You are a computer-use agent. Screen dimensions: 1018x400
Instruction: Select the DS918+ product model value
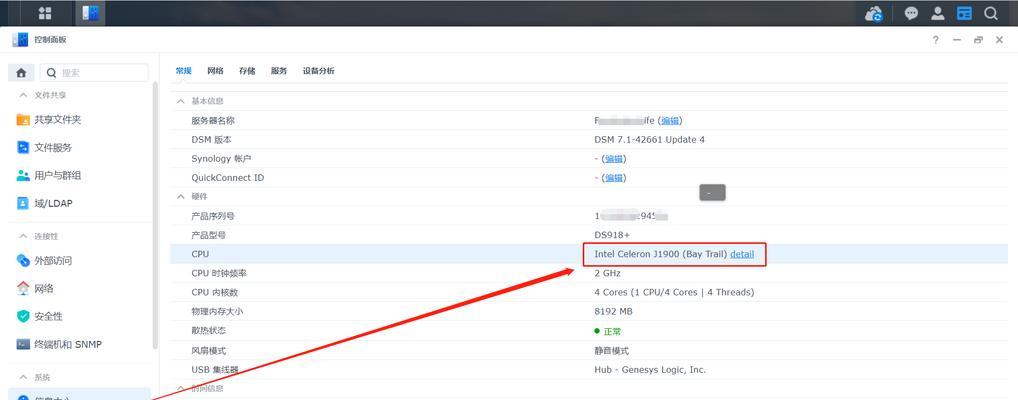612,235
